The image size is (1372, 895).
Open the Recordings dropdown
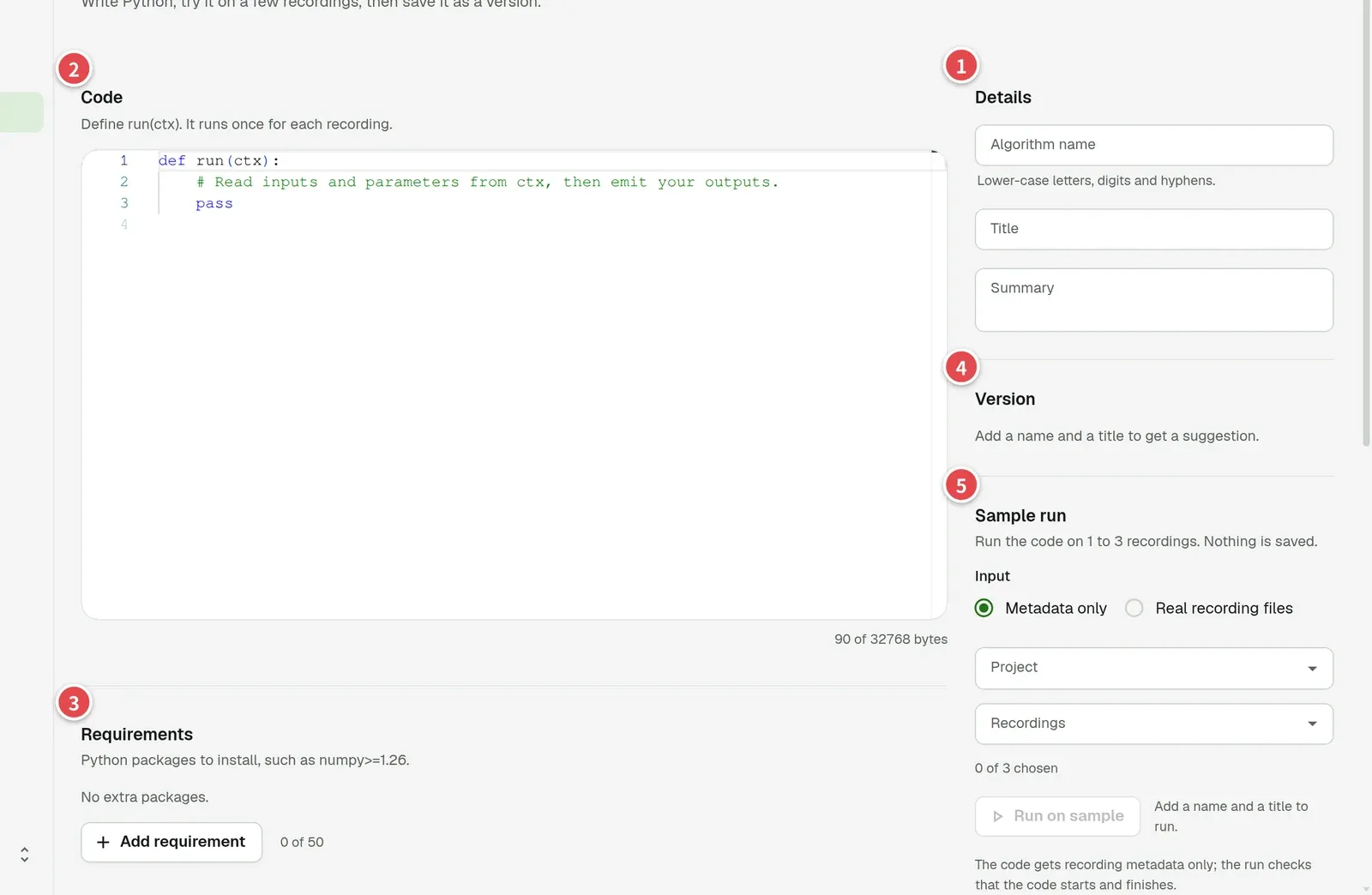pos(1153,724)
